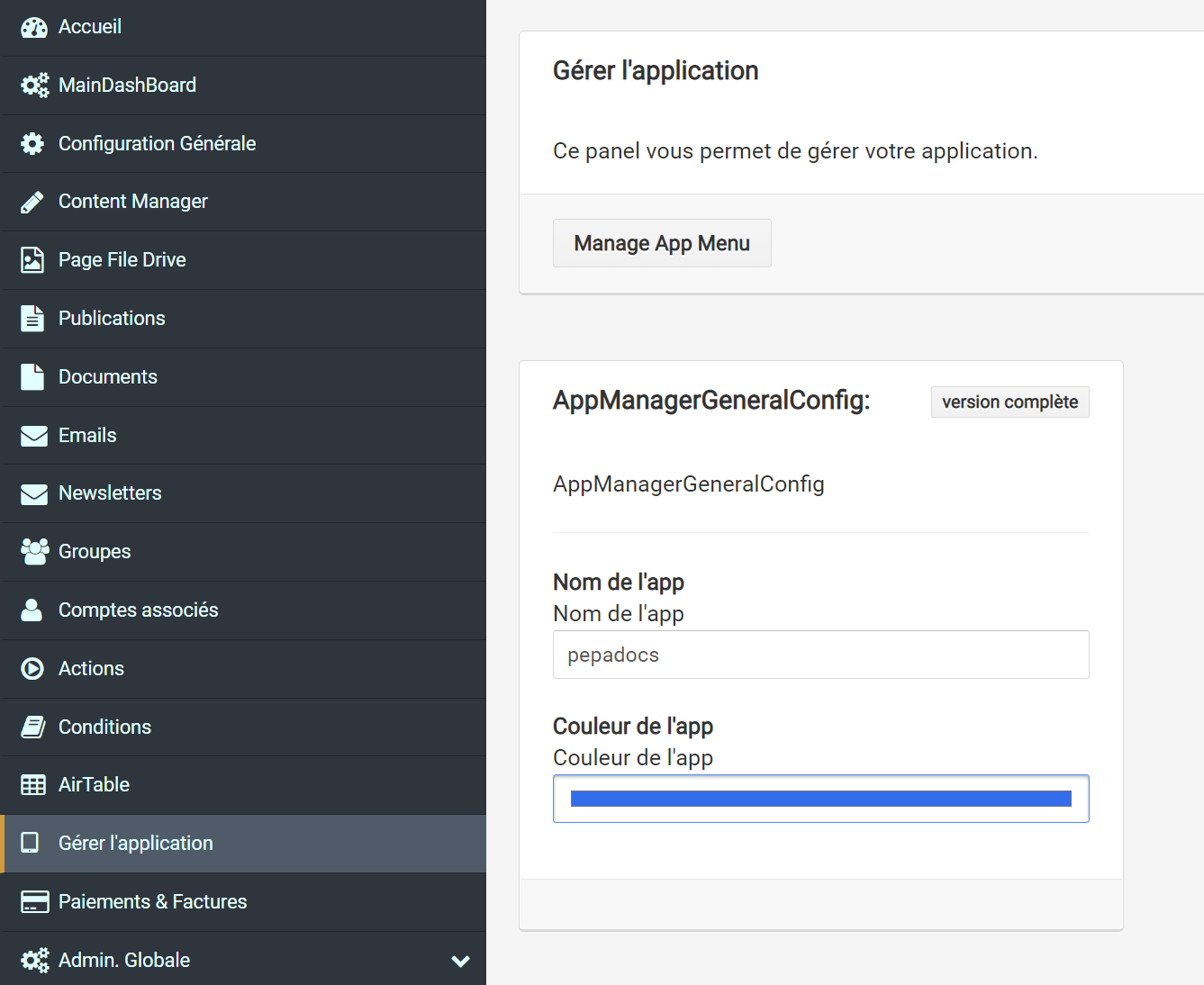This screenshot has width=1204, height=985.
Task: Open the Conditions entry
Action: [x=243, y=727]
